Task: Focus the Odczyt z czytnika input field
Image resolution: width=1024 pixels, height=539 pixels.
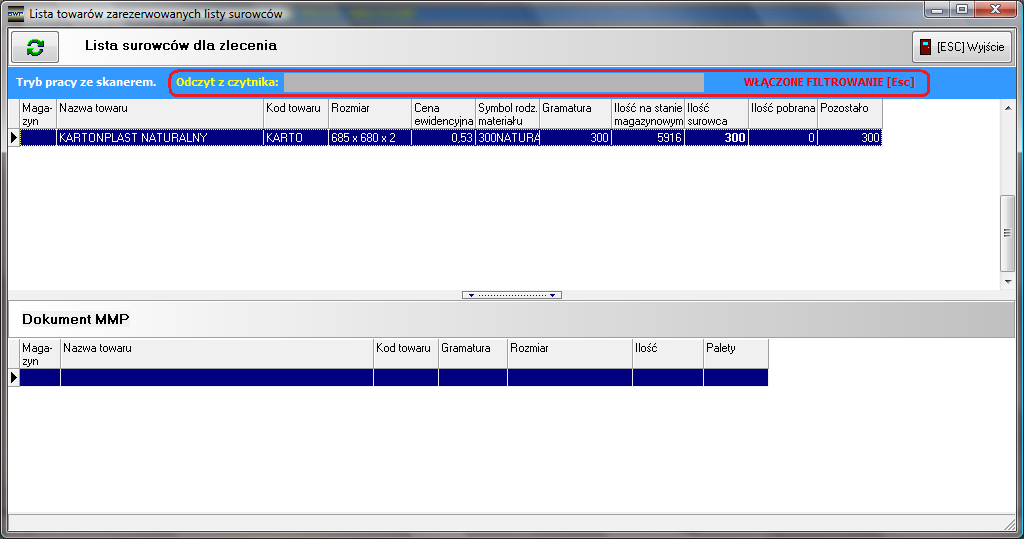Action: point(493,82)
